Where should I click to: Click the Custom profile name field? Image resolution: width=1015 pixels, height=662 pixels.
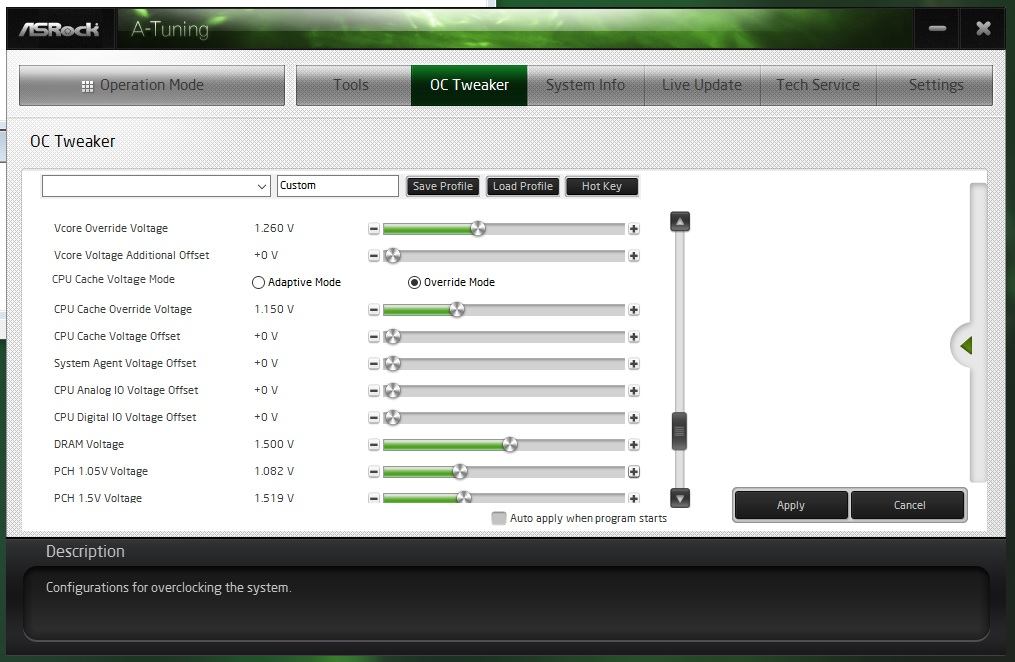(338, 186)
